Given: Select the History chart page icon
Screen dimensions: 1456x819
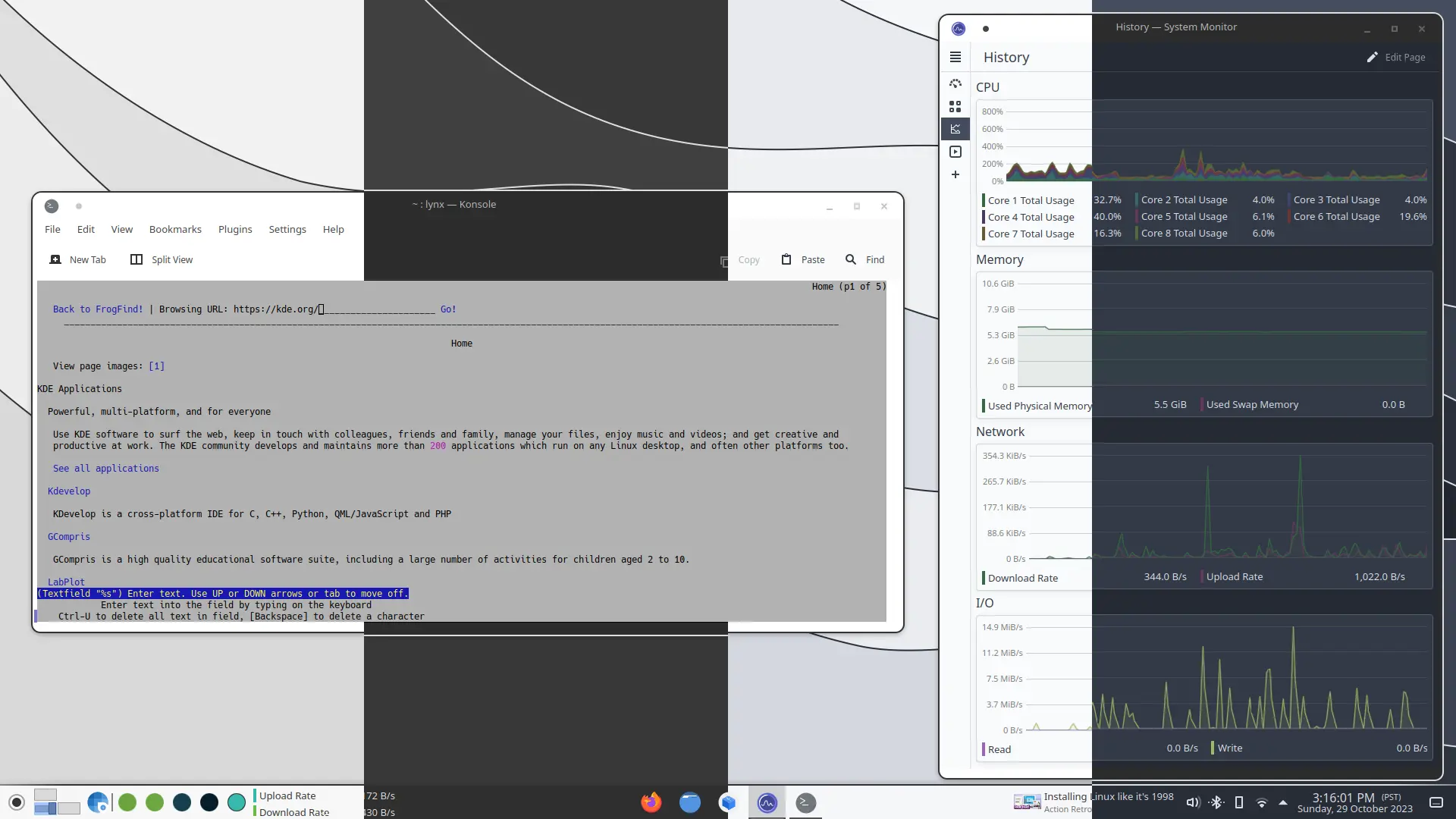Looking at the screenshot, I should click(x=955, y=129).
